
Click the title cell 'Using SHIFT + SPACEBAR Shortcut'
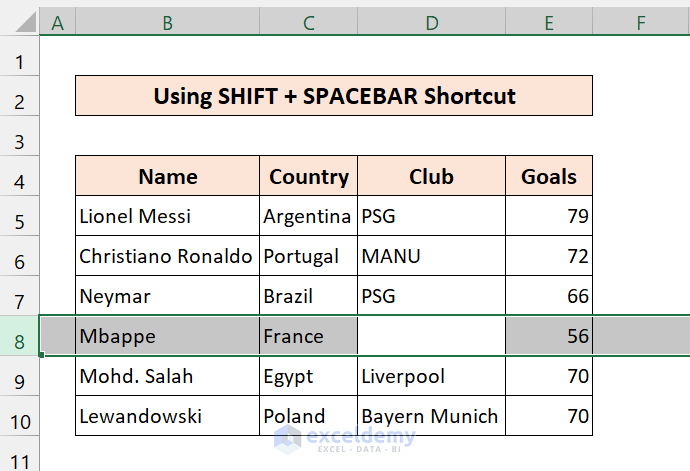(x=334, y=96)
